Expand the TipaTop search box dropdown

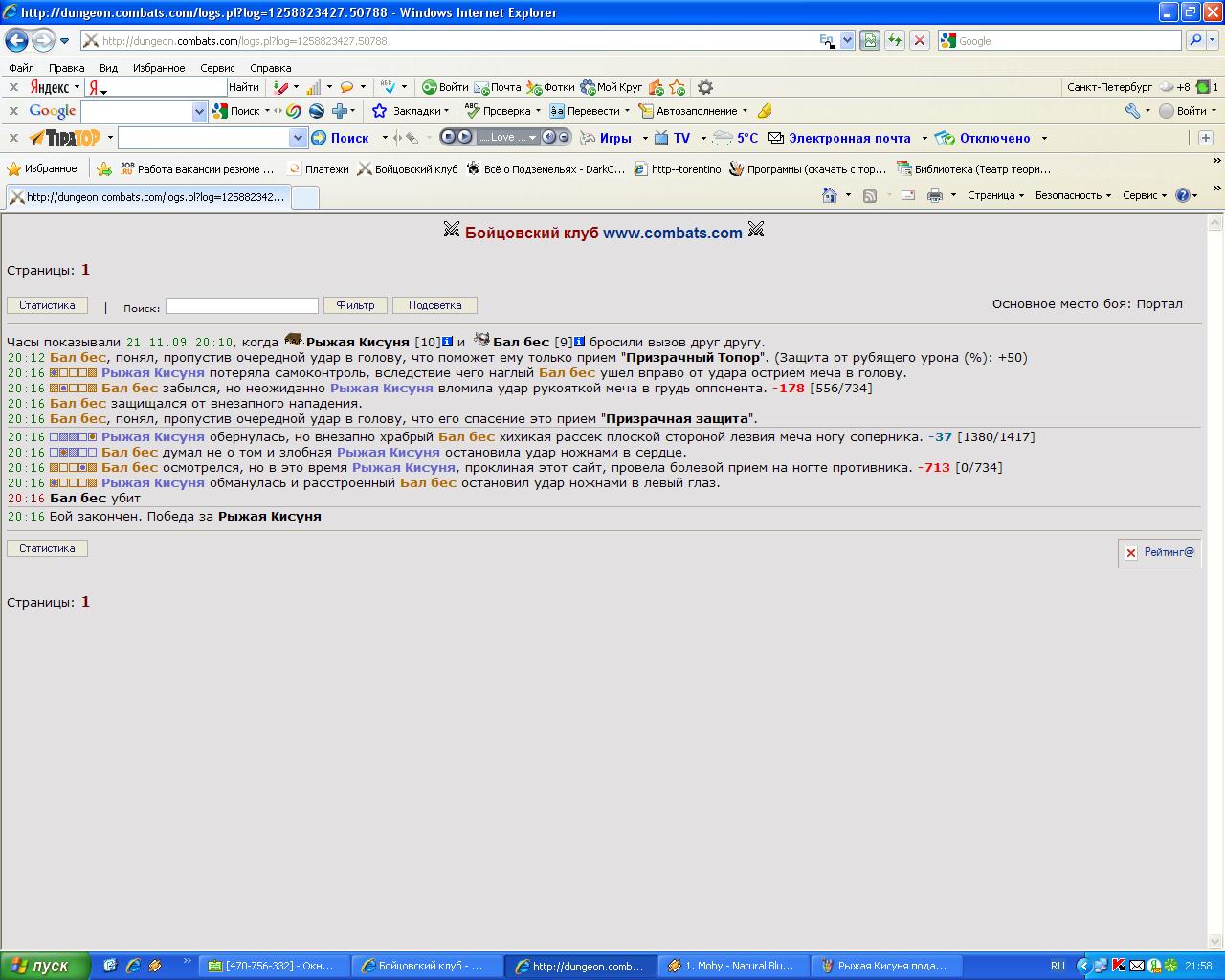click(x=297, y=138)
